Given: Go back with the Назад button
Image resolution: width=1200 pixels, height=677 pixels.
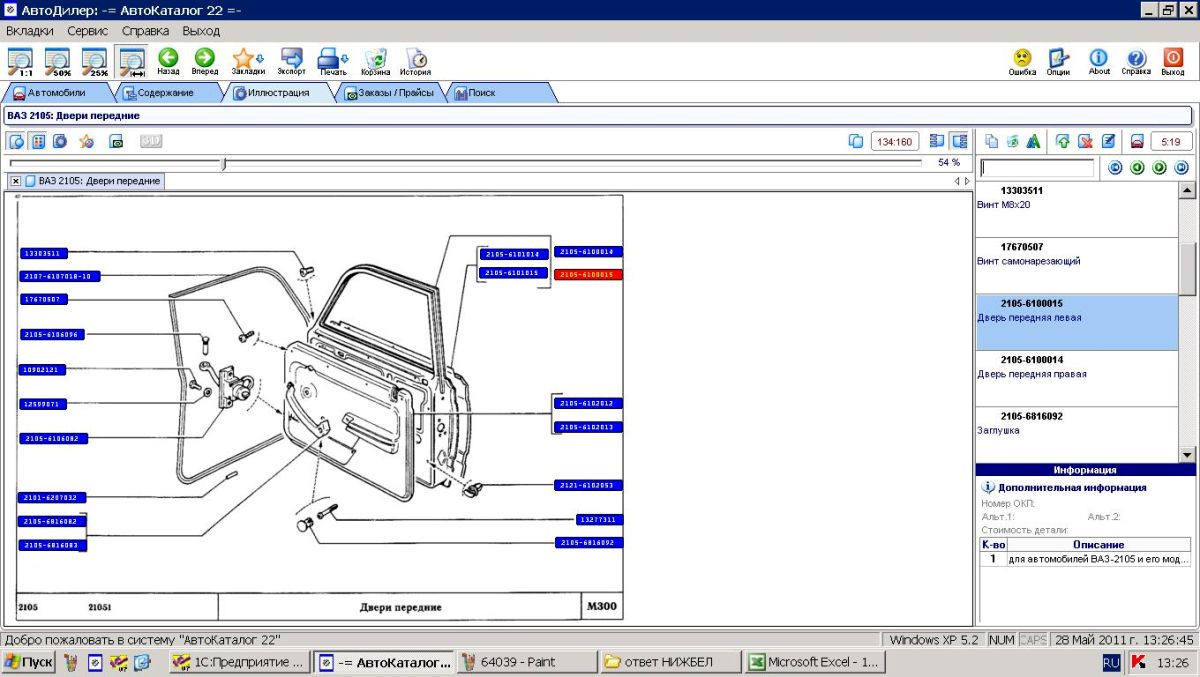Looking at the screenshot, I should pyautogui.click(x=168, y=62).
